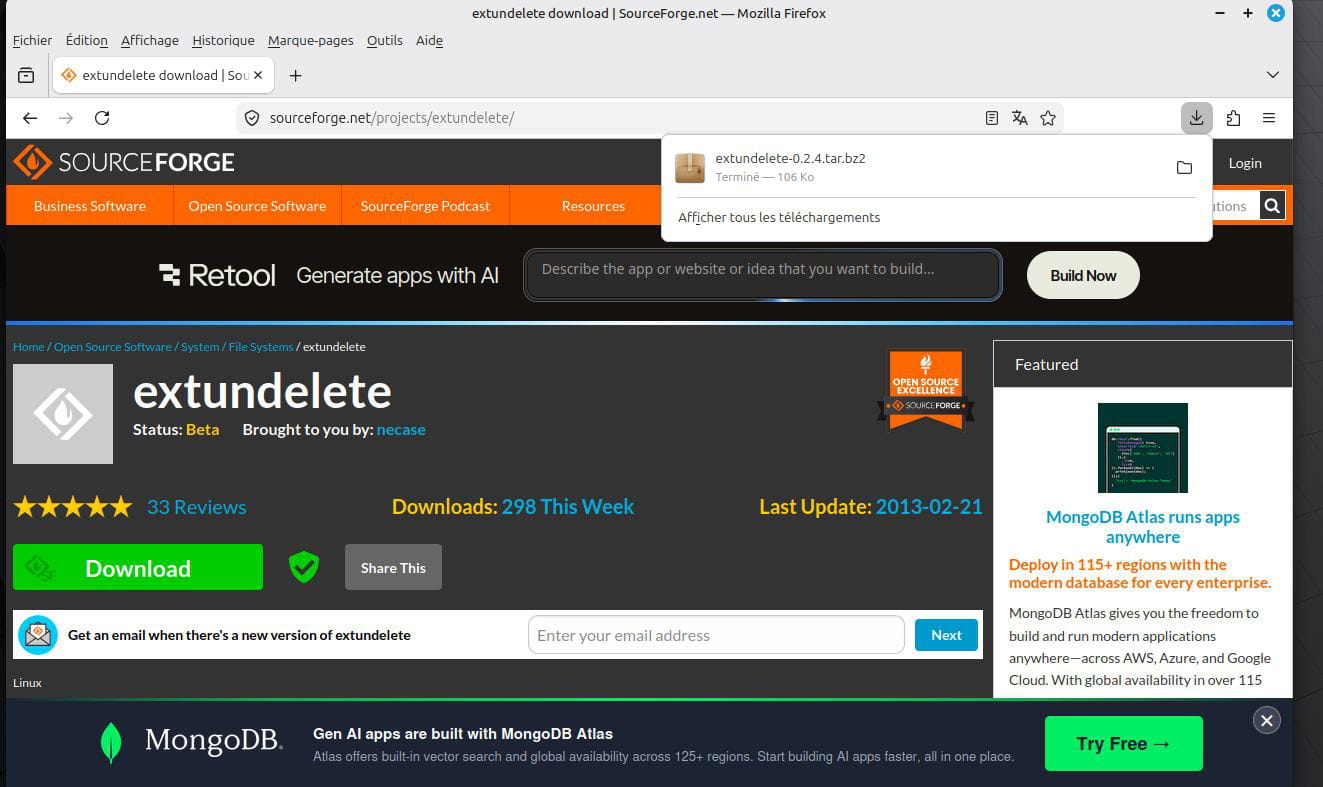Open the site security shield icon
1323x787 pixels.
tap(252, 118)
